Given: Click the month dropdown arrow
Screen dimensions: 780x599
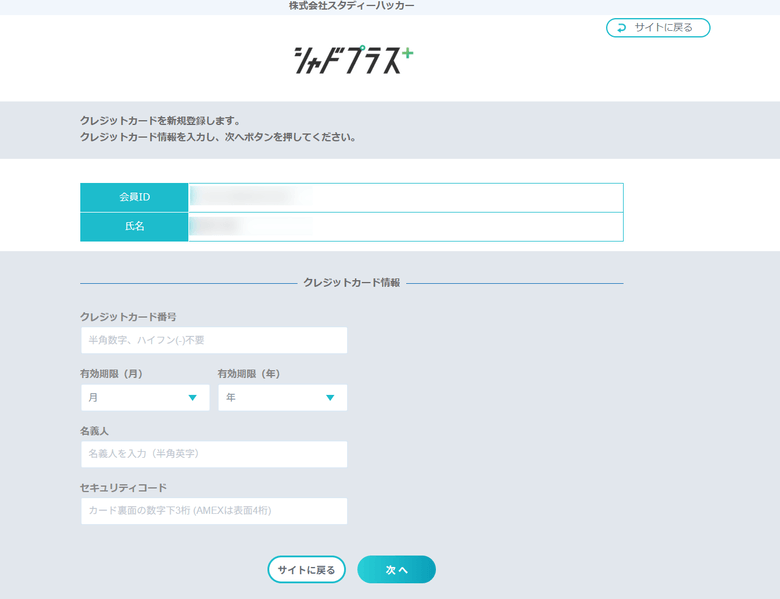Looking at the screenshot, I should (193, 398).
